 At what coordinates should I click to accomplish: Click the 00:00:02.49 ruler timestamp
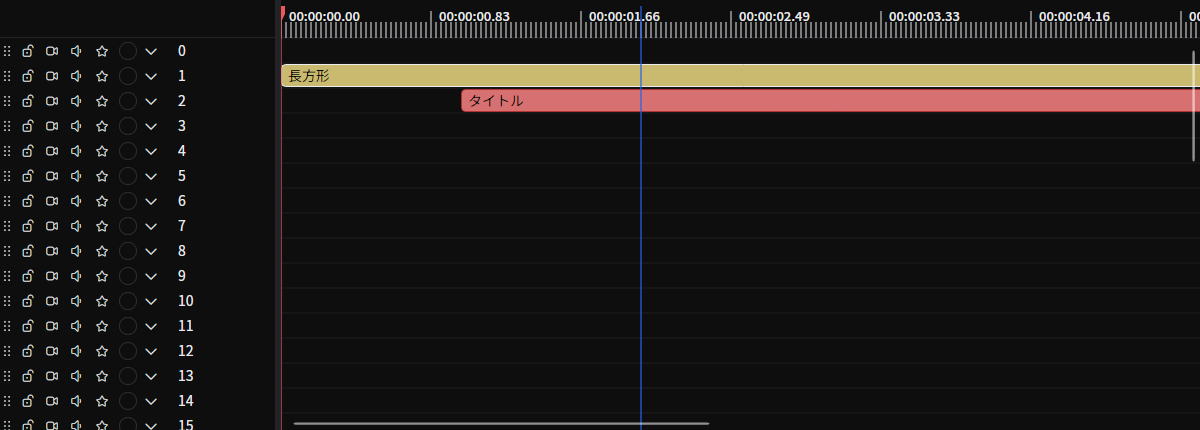pyautogui.click(x=774, y=16)
